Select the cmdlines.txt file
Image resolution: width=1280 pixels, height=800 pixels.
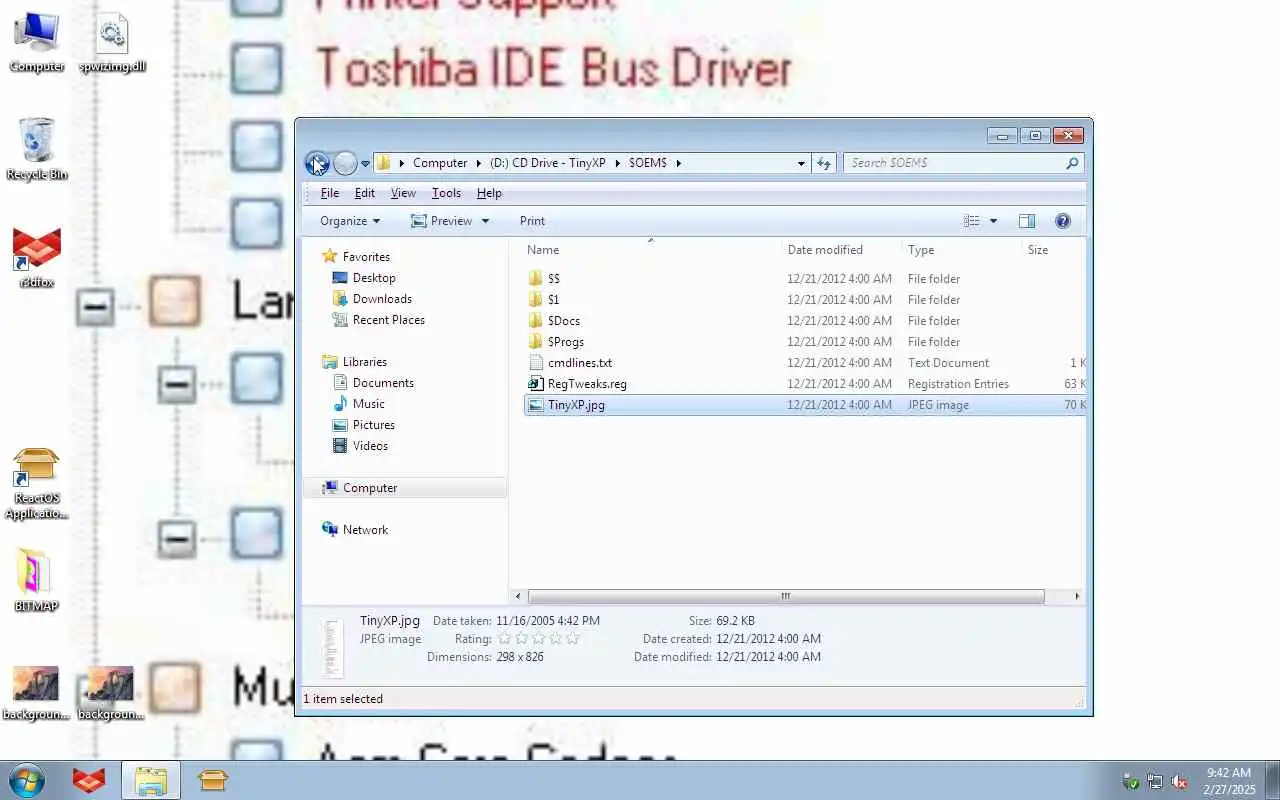[x=579, y=363]
